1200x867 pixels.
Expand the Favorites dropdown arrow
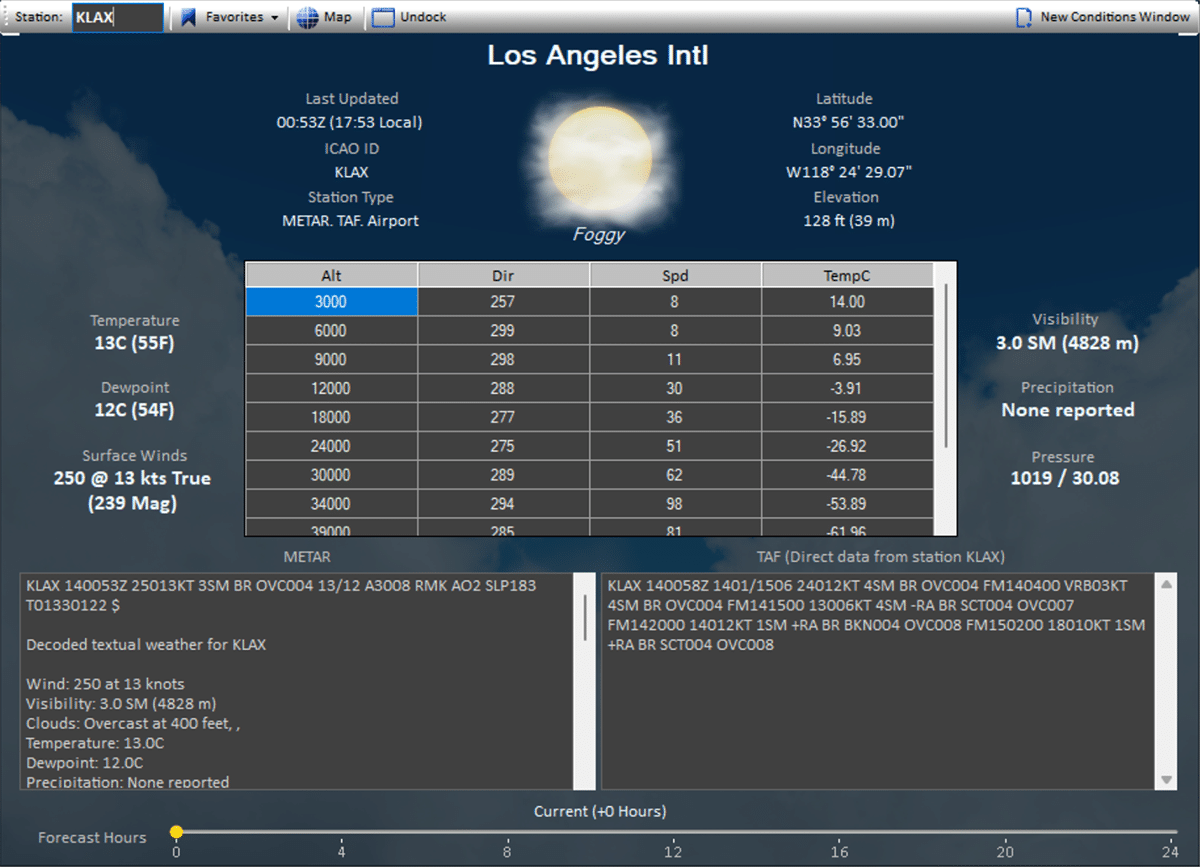(x=275, y=18)
